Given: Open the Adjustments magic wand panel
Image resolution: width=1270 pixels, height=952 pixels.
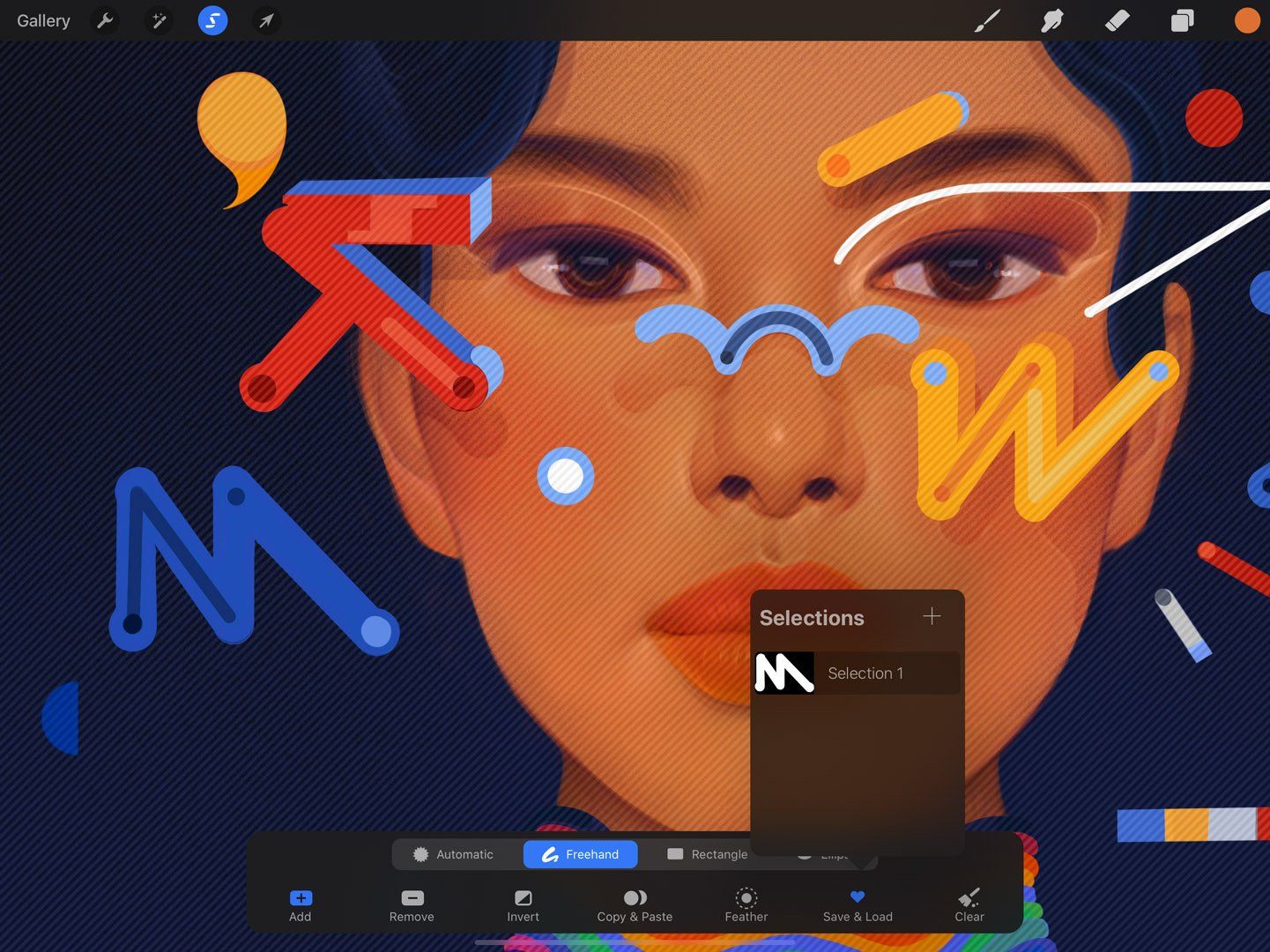Looking at the screenshot, I should (x=159, y=20).
